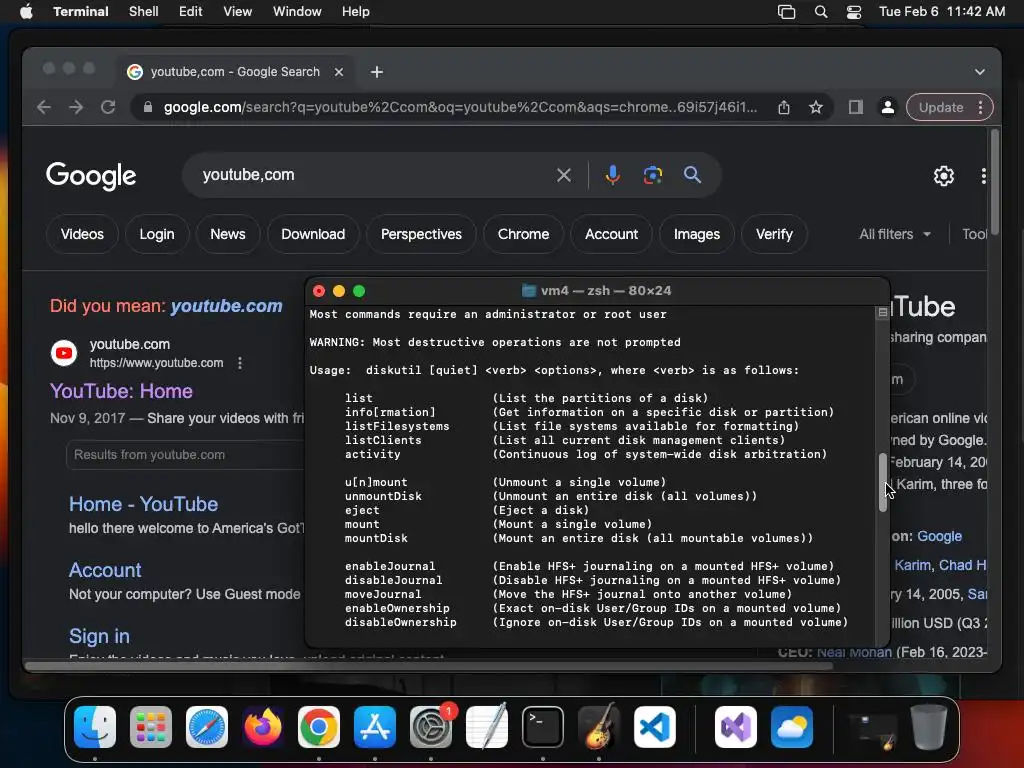Follow the 'youtube.com' Did you mean link

pyautogui.click(x=227, y=306)
